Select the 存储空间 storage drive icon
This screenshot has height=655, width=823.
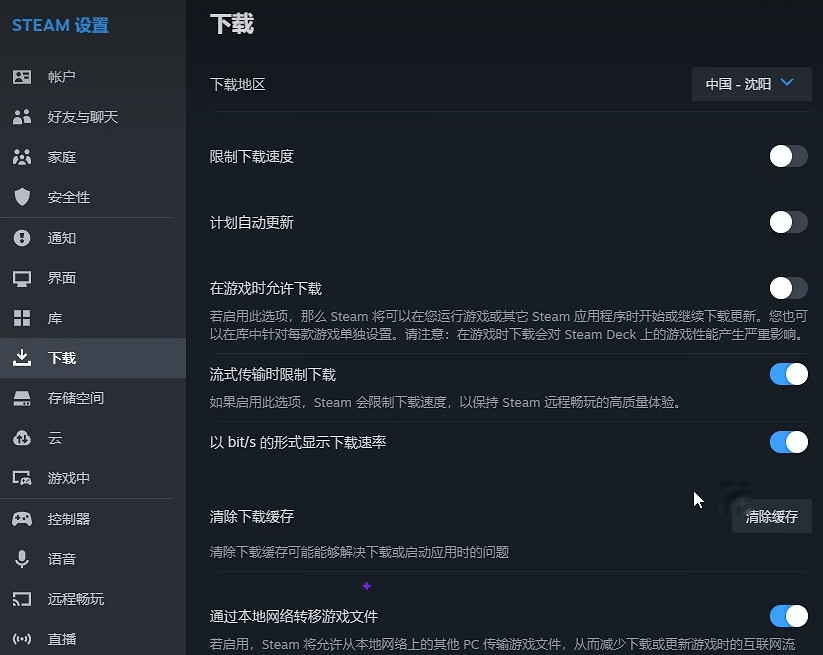click(x=22, y=398)
